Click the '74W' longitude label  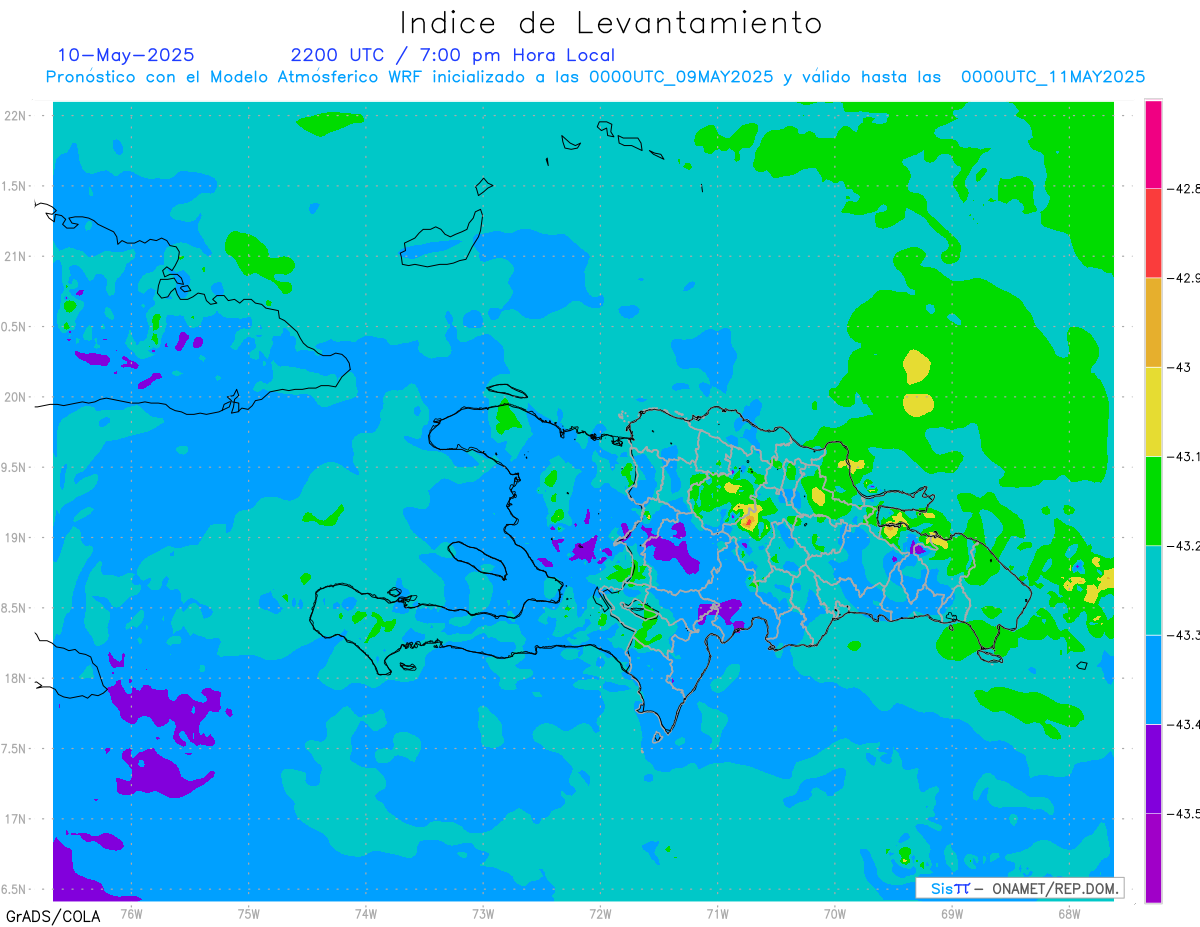click(366, 913)
